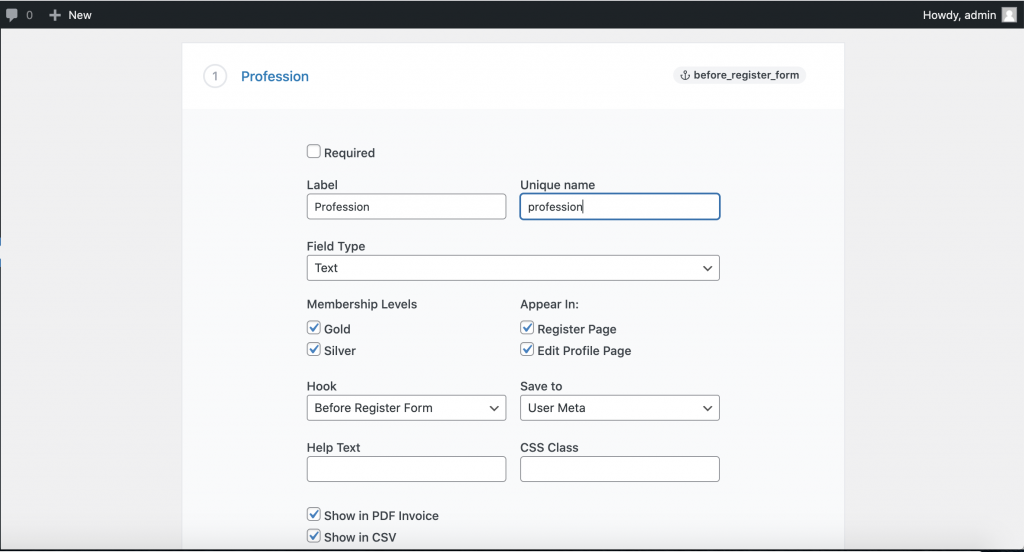Click the Help Text label
Image resolution: width=1024 pixels, height=552 pixels.
coord(333,447)
